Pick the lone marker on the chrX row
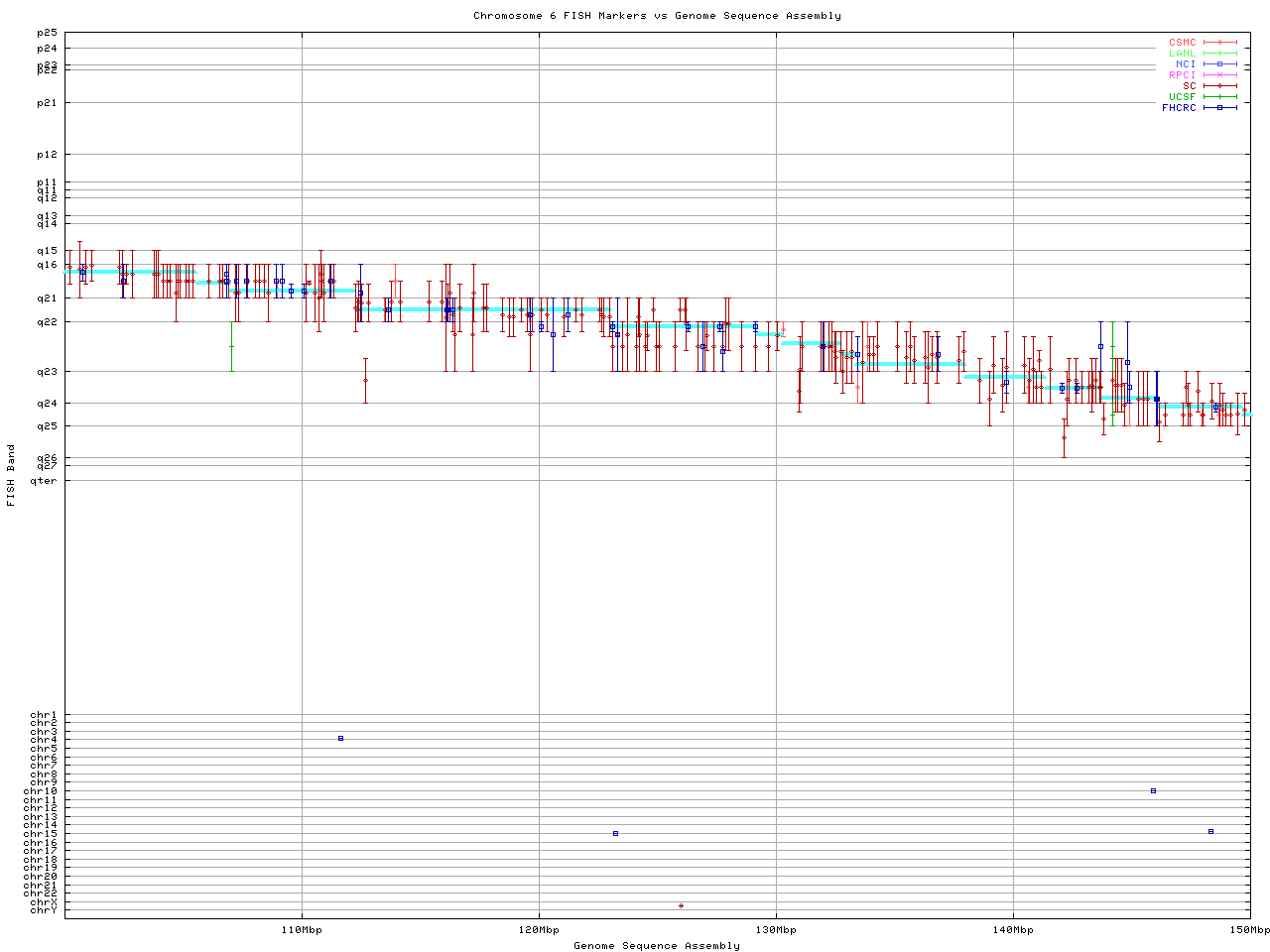 (x=681, y=905)
